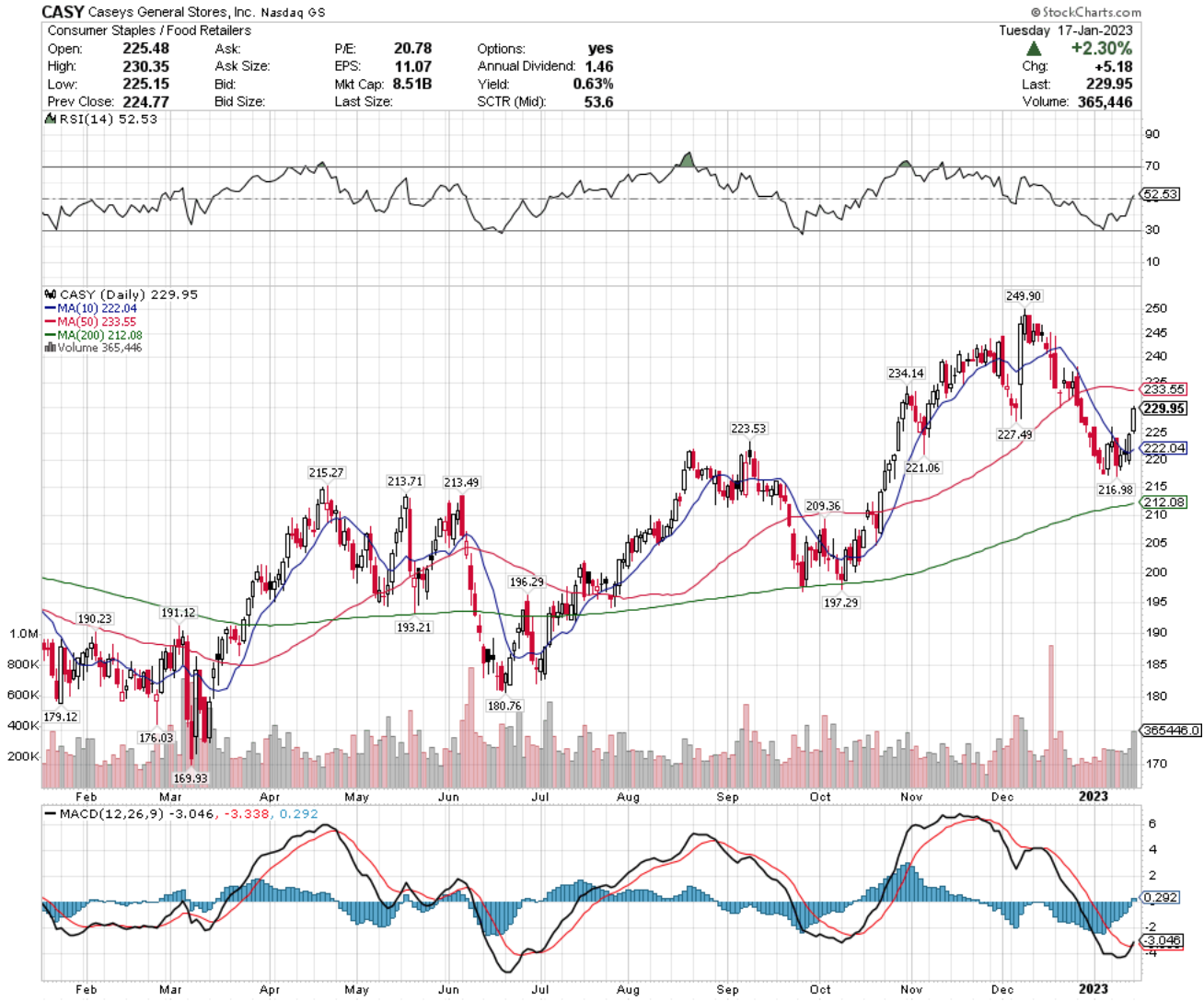Click the 221.06 price annotation

coord(922,468)
